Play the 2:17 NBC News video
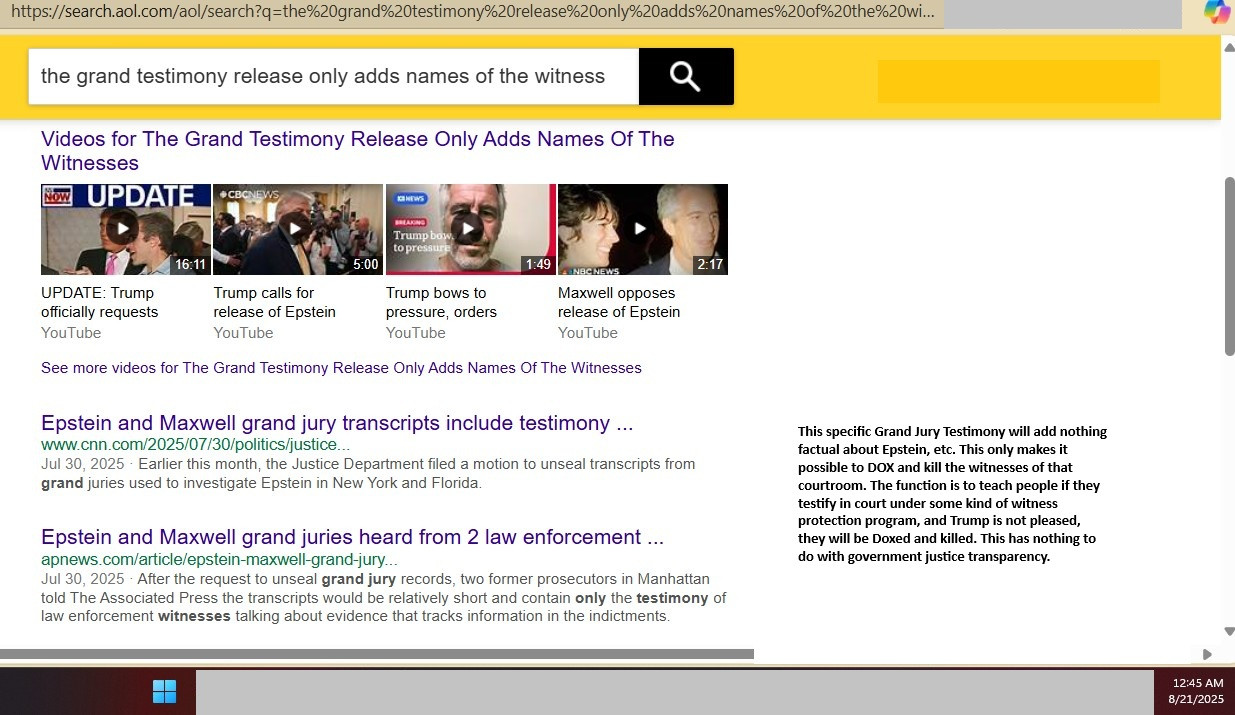The height and width of the screenshot is (715, 1235). click(643, 229)
